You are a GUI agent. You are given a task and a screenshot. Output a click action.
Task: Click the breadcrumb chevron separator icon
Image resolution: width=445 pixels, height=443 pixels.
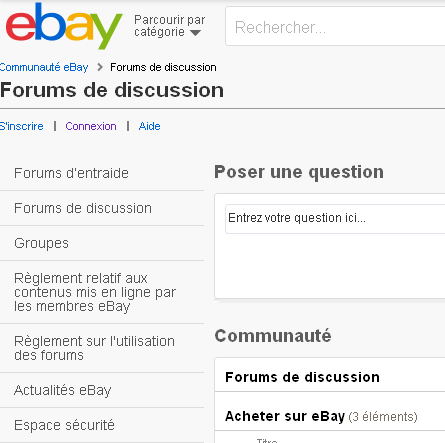click(99, 67)
